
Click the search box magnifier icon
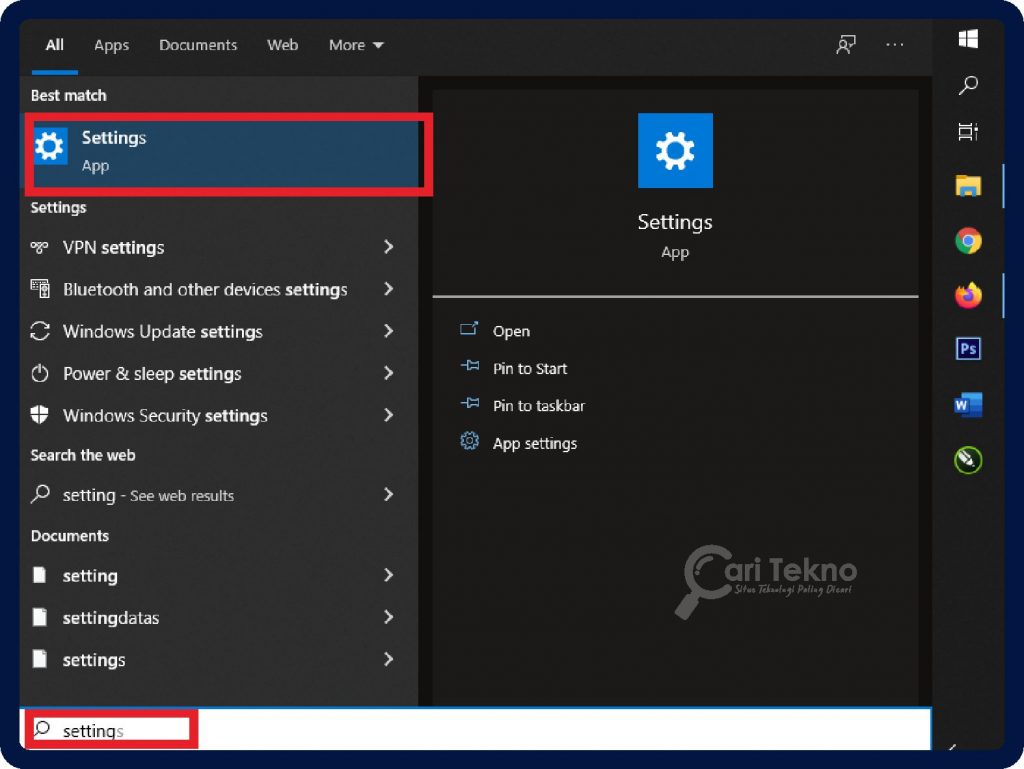(42, 729)
